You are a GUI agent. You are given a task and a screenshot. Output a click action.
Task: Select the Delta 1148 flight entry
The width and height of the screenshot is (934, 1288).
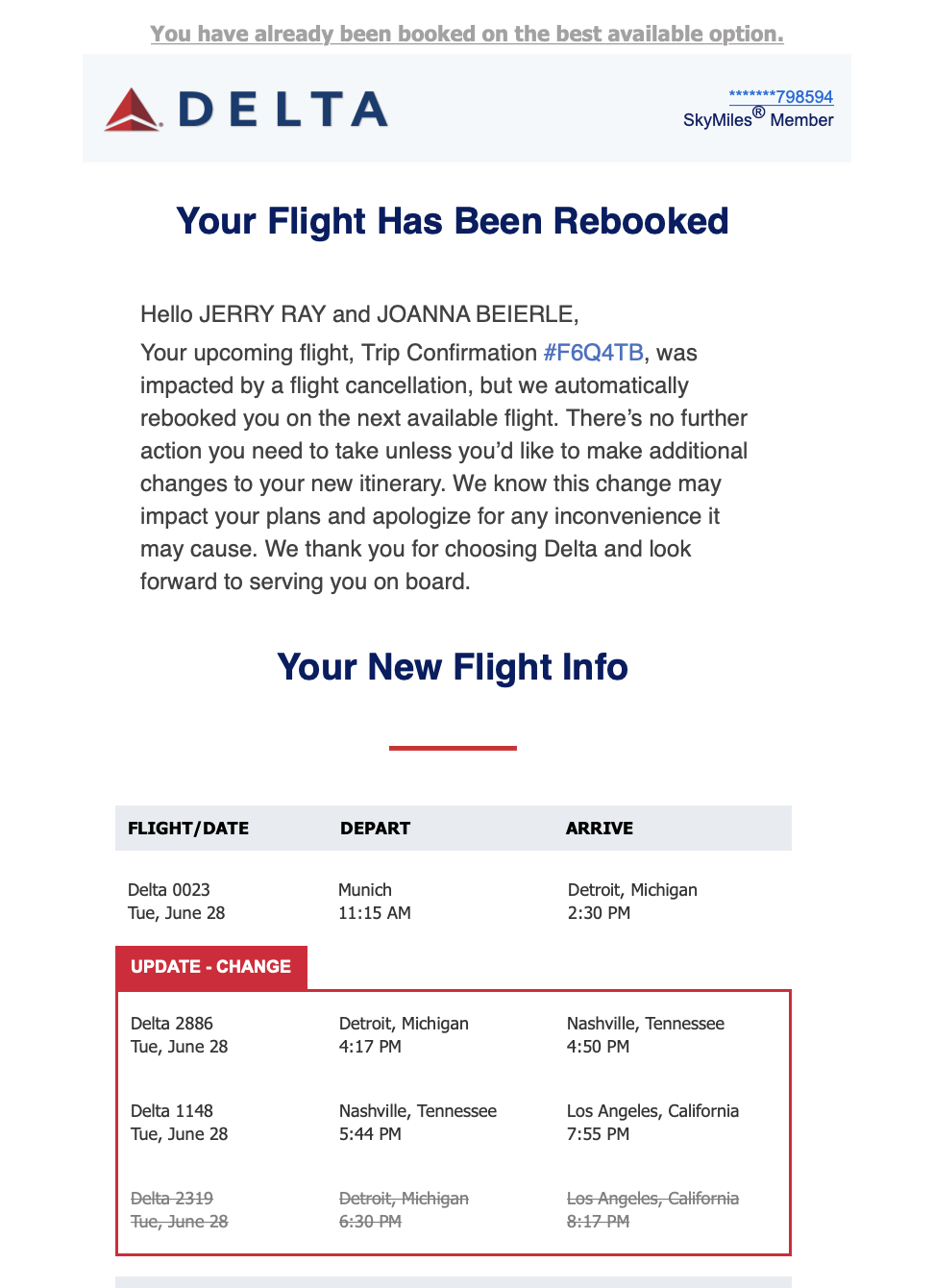[x=180, y=1123]
